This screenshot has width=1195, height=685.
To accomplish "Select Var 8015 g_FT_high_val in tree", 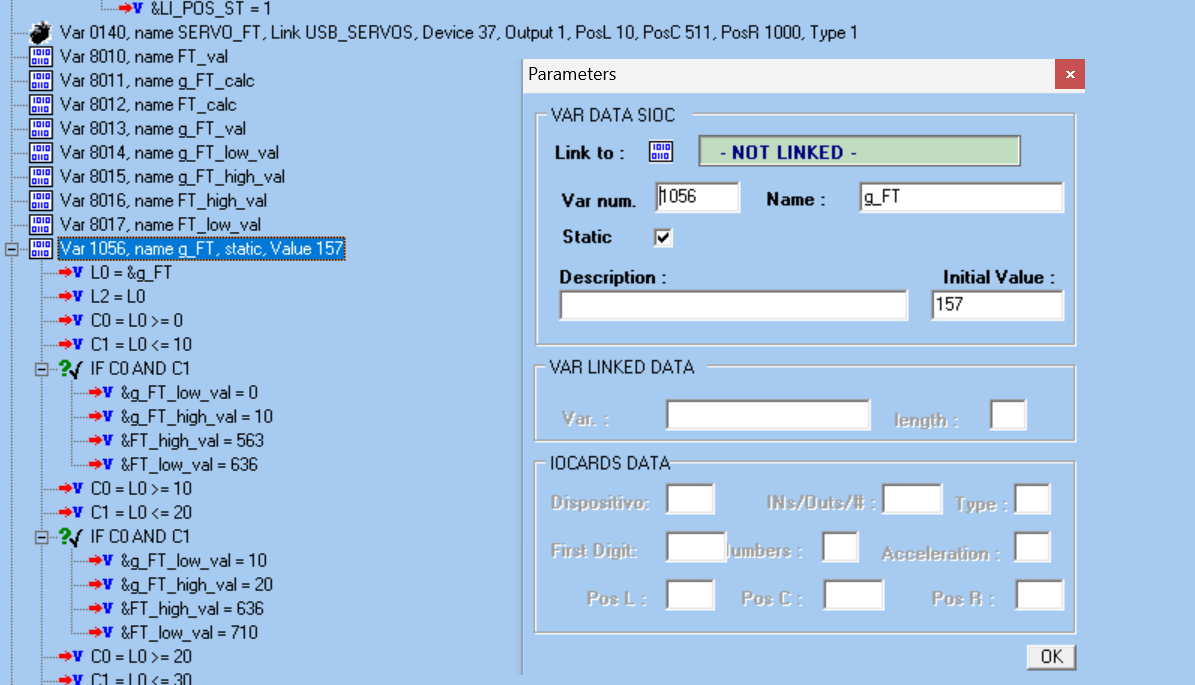I will (x=172, y=177).
